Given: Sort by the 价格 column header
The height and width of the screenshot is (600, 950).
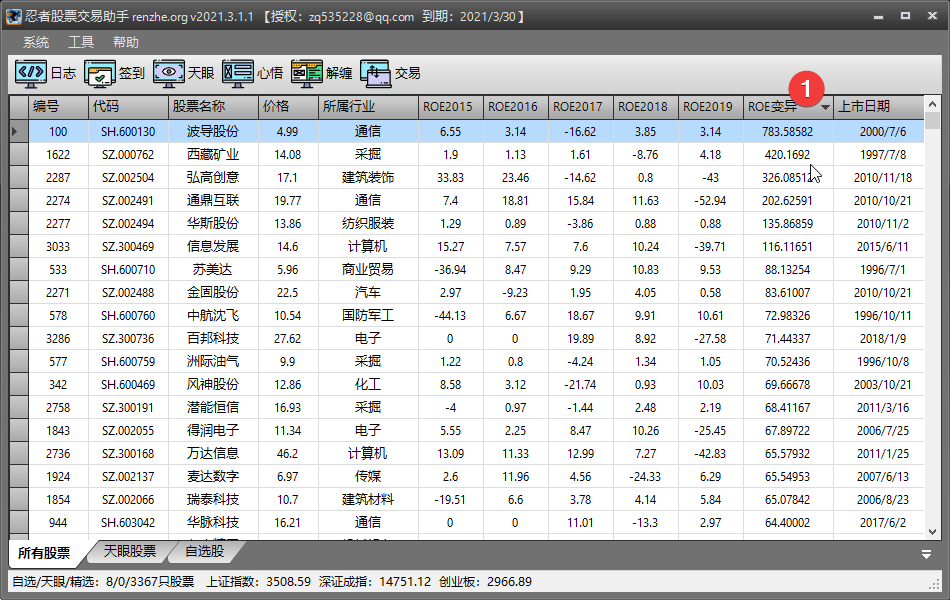Looking at the screenshot, I should tap(288, 107).
